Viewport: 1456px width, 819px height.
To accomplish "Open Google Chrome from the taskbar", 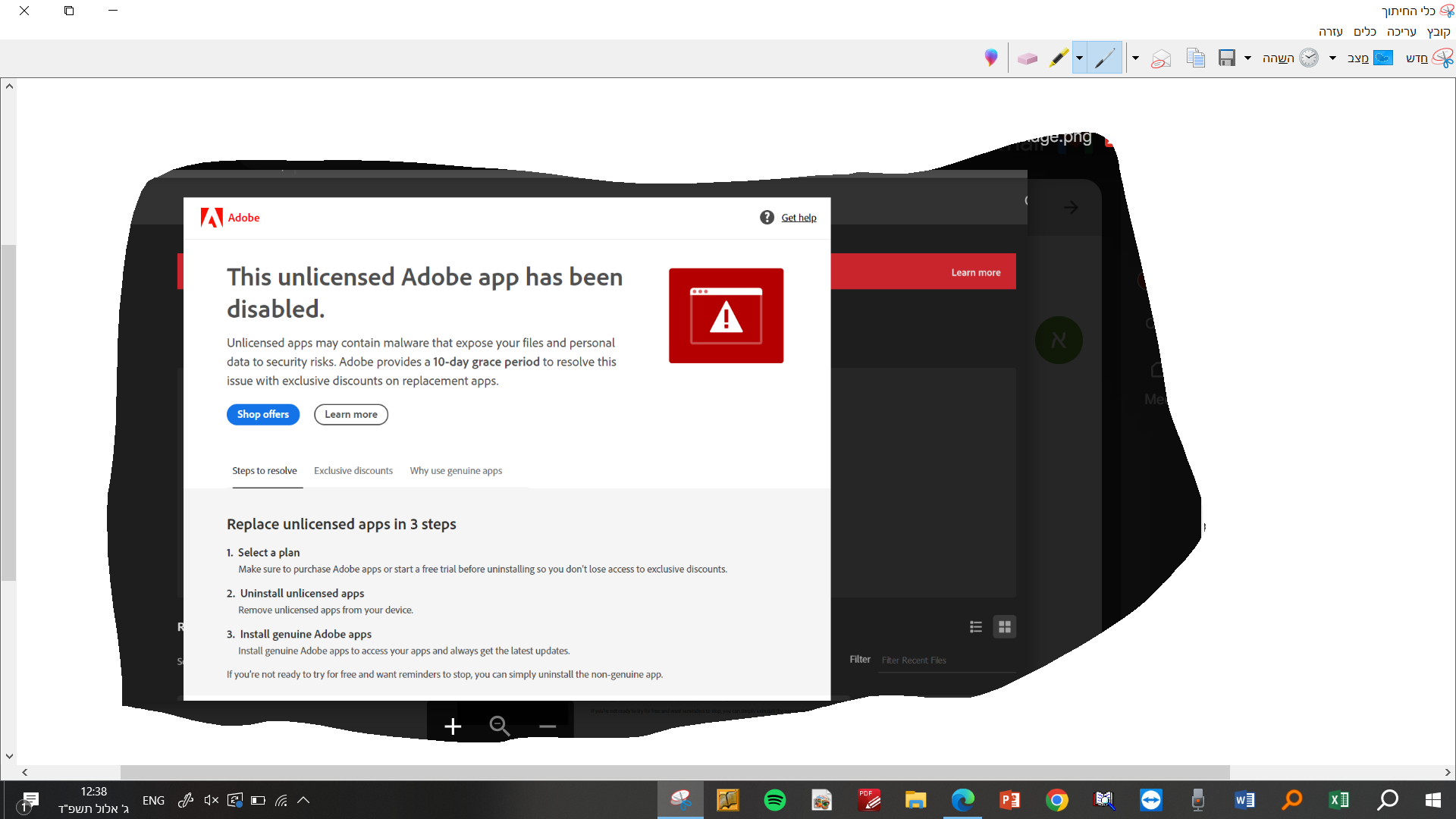I will (x=1057, y=800).
